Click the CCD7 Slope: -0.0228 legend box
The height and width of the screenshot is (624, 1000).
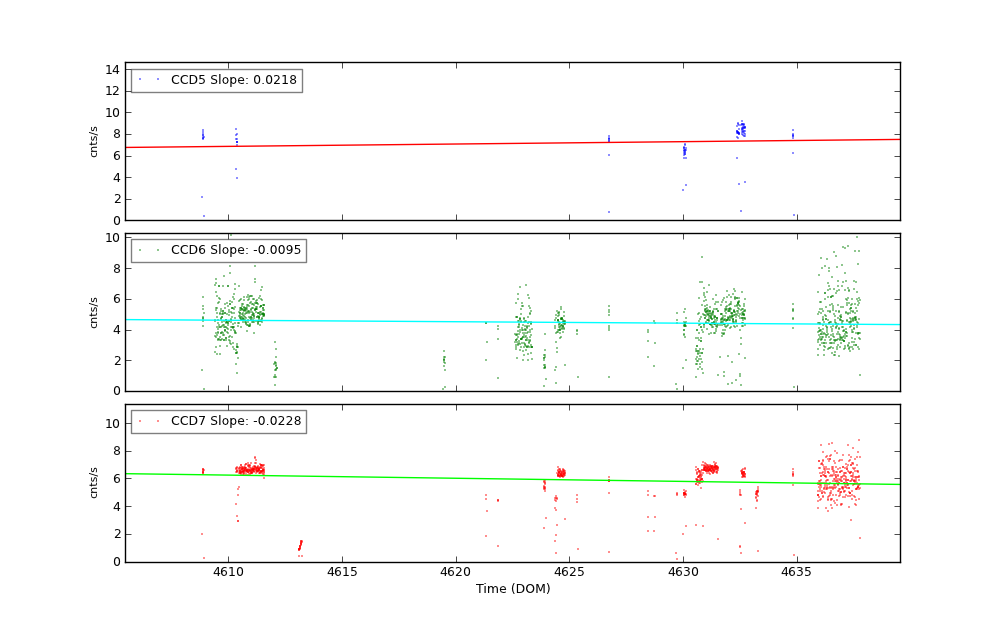coord(218,422)
